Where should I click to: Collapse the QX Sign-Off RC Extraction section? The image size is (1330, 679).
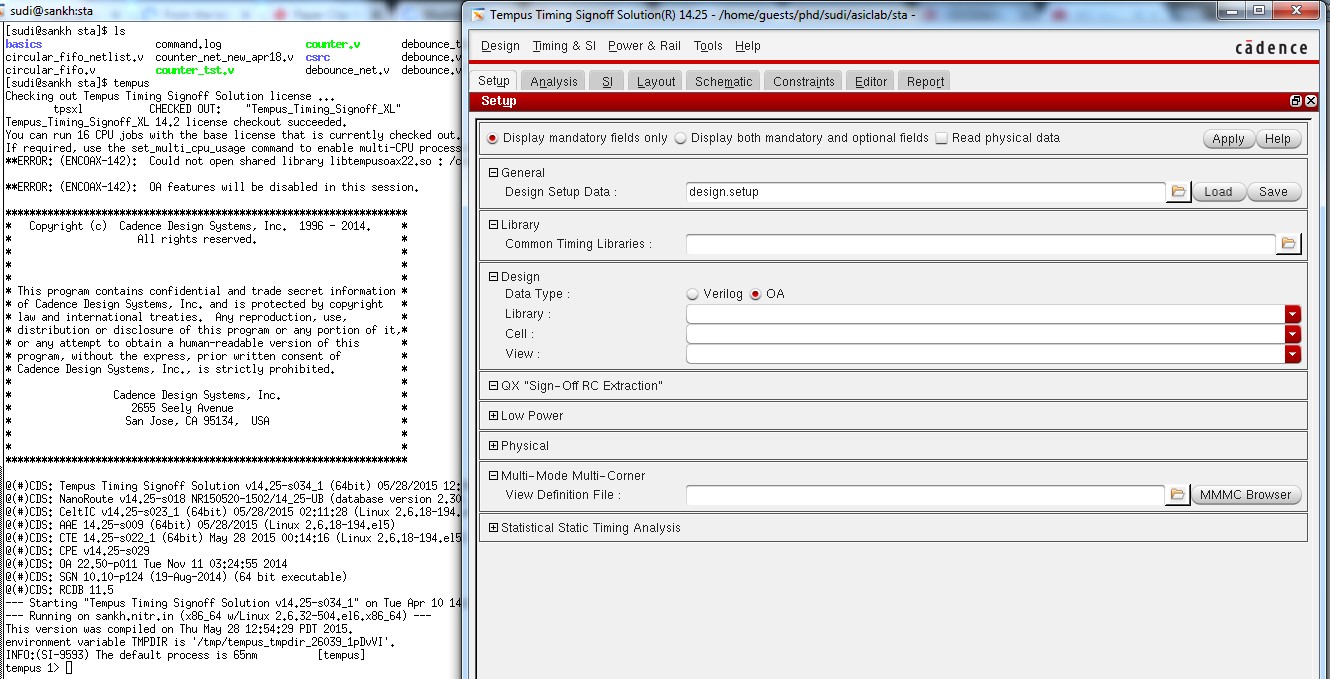(x=493, y=386)
